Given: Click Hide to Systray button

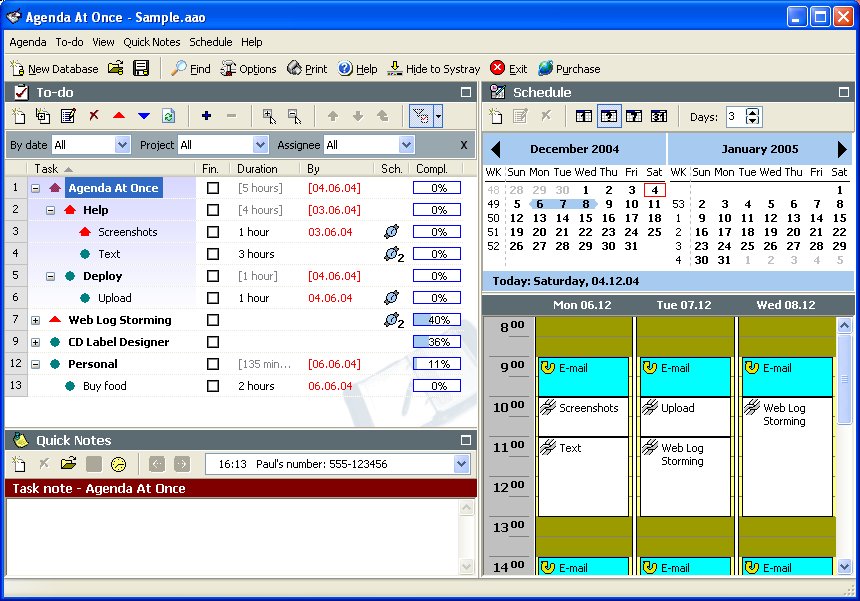Looking at the screenshot, I should (433, 69).
